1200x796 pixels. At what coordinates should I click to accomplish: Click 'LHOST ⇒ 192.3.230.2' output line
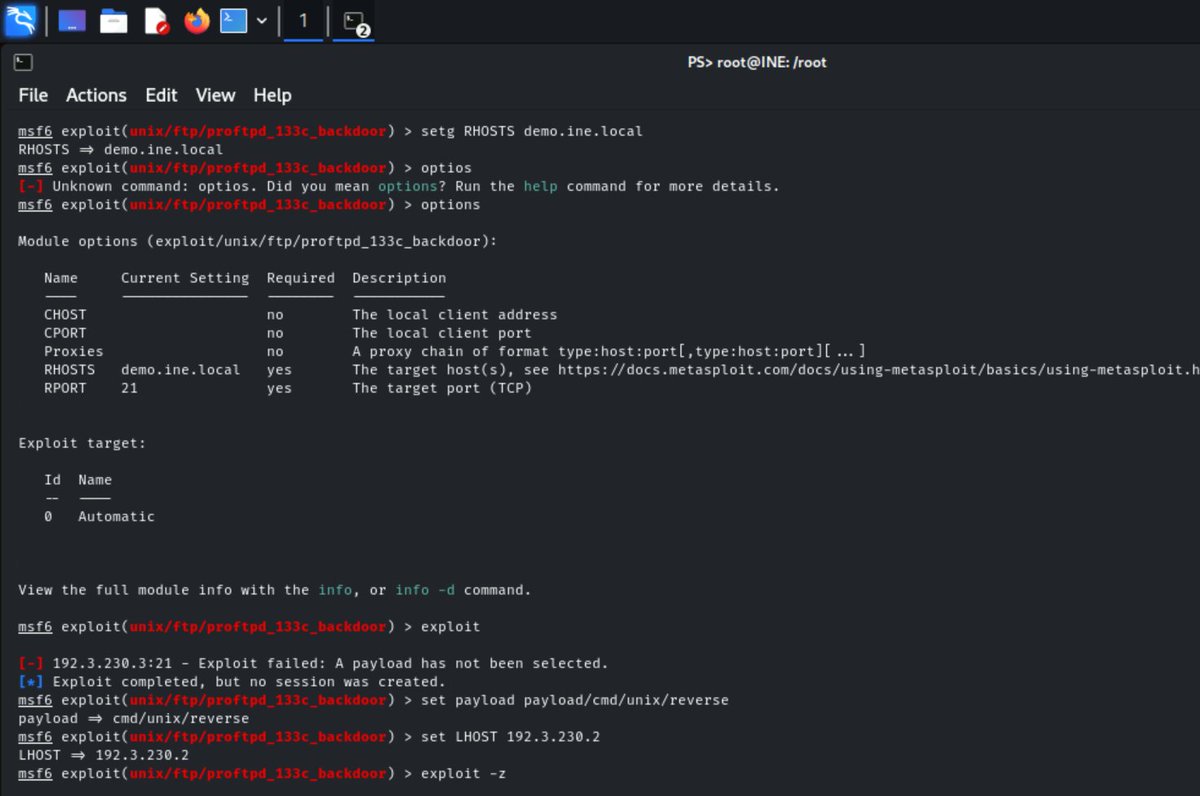(104, 755)
